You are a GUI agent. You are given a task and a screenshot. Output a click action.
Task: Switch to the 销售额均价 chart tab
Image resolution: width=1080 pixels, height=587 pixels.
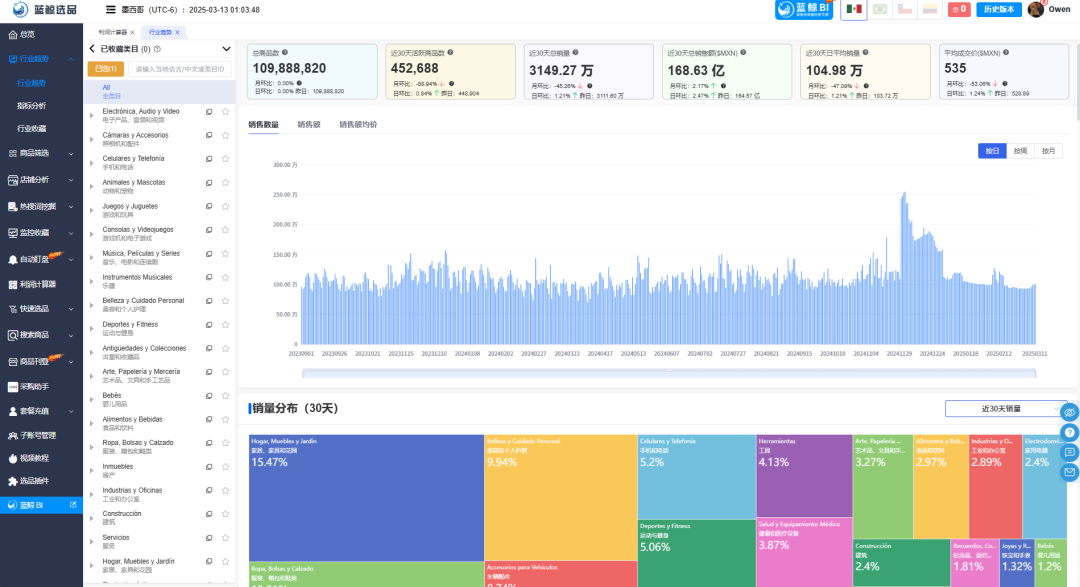[358, 125]
